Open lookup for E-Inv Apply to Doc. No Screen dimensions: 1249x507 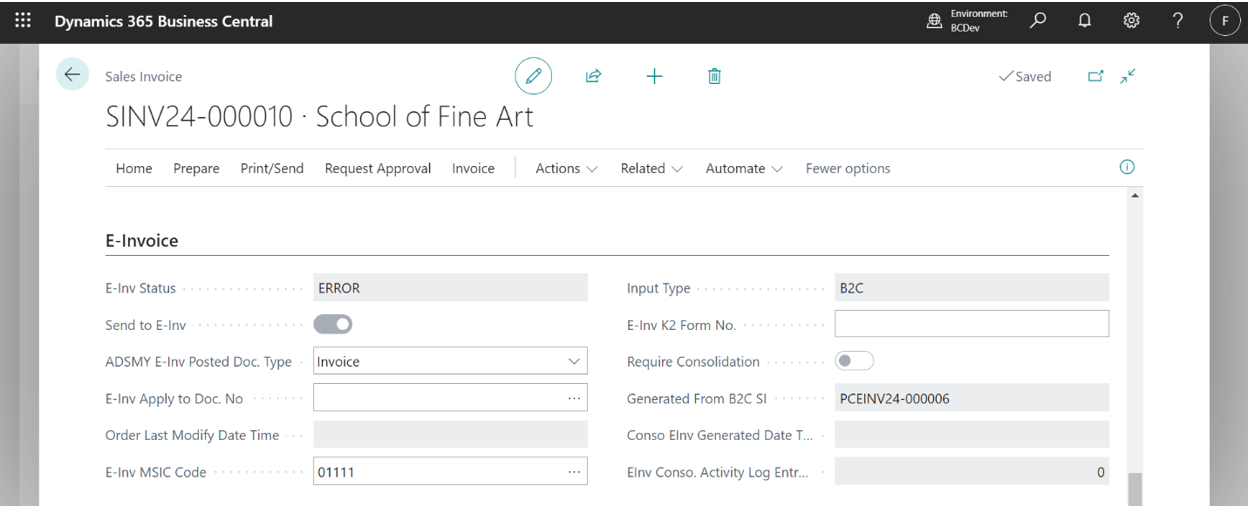click(574, 398)
